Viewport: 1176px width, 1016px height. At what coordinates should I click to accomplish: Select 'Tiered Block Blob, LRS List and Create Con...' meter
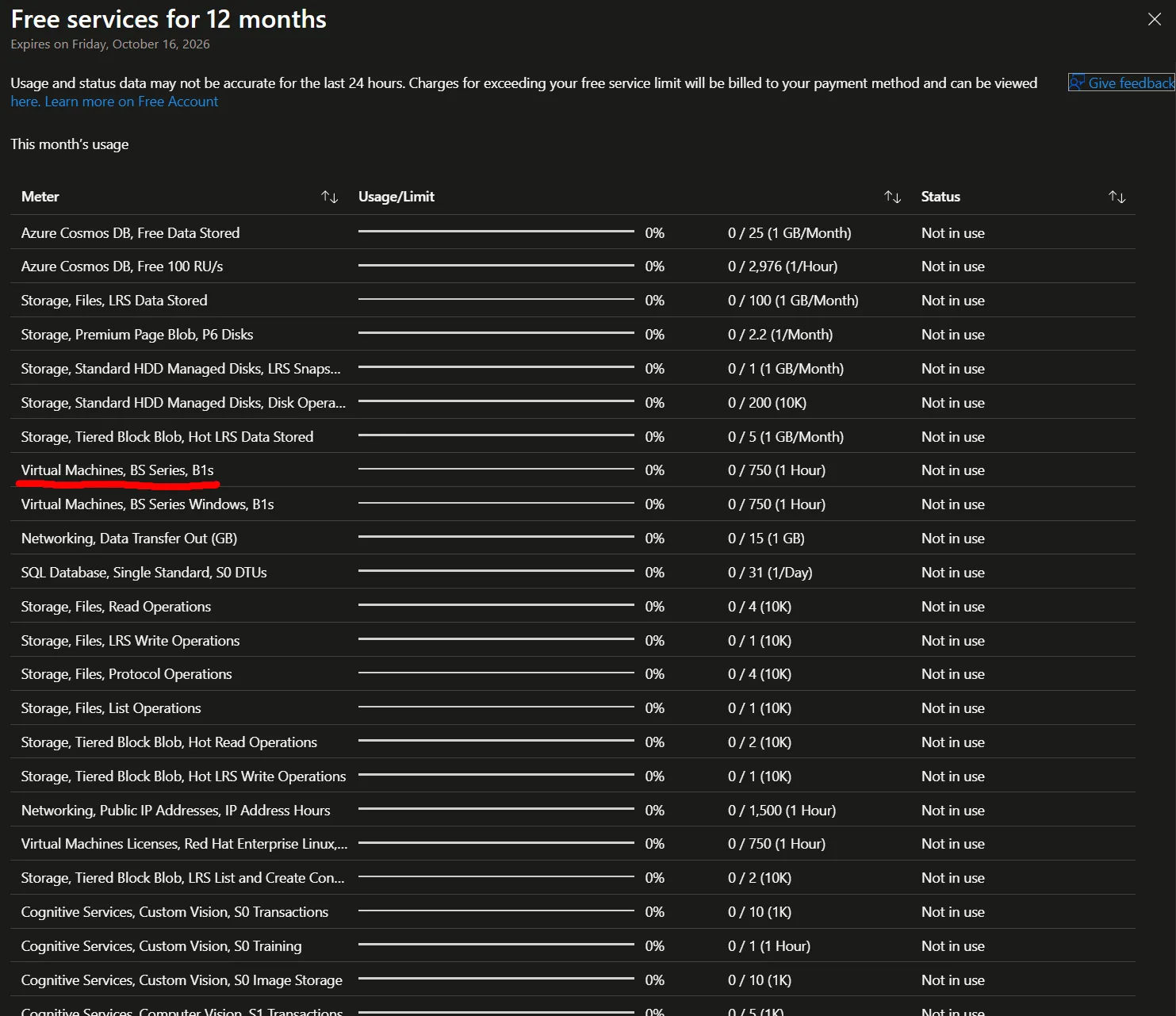point(183,878)
